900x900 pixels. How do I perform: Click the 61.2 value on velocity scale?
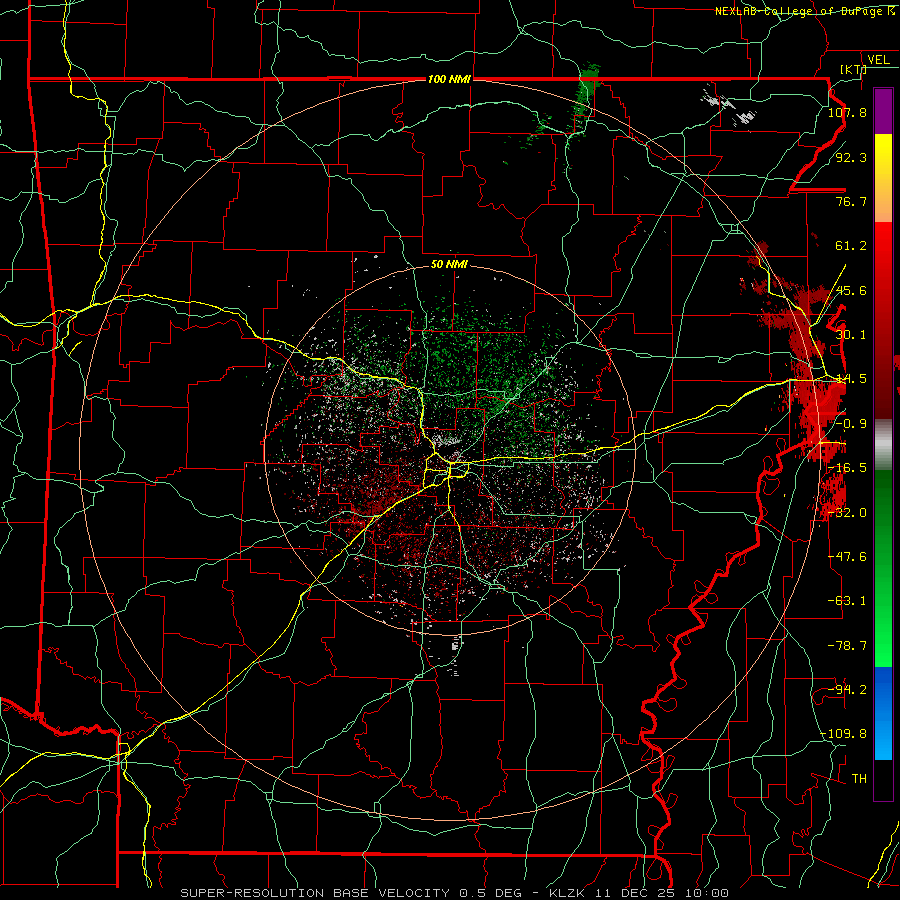851,246
